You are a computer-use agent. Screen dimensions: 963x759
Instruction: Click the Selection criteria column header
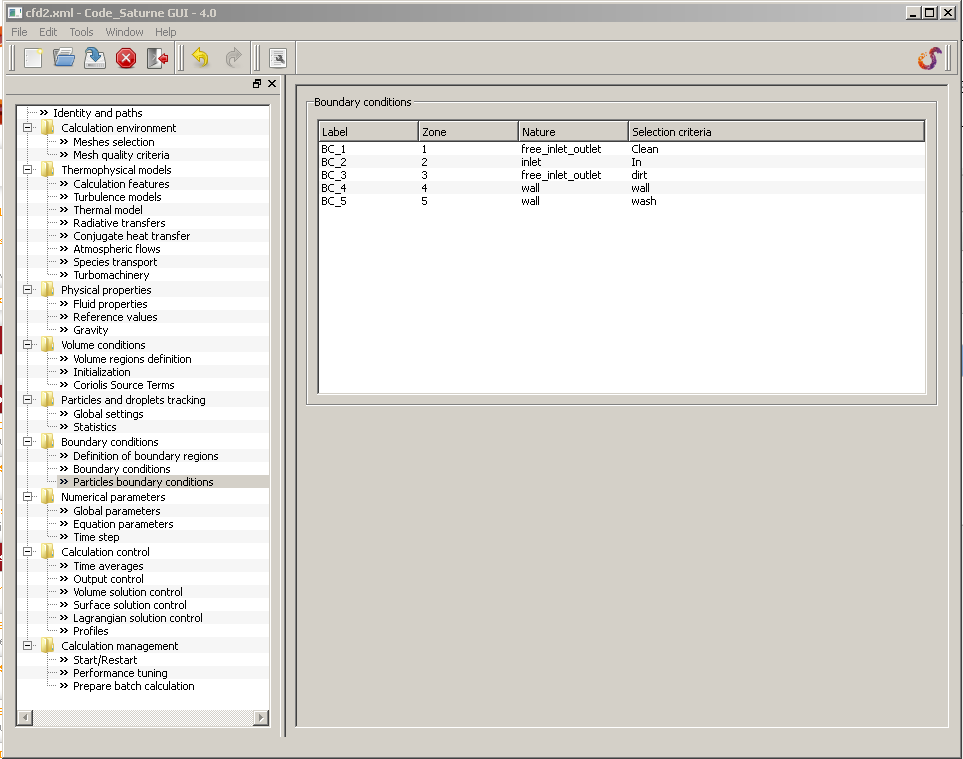(775, 132)
